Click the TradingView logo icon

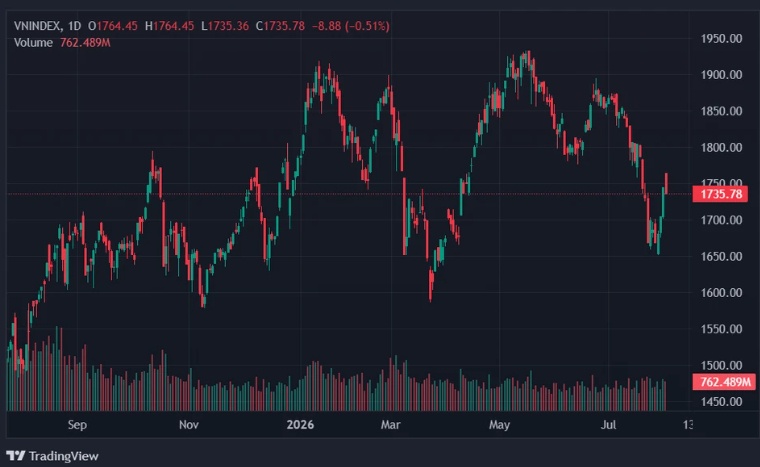16,456
